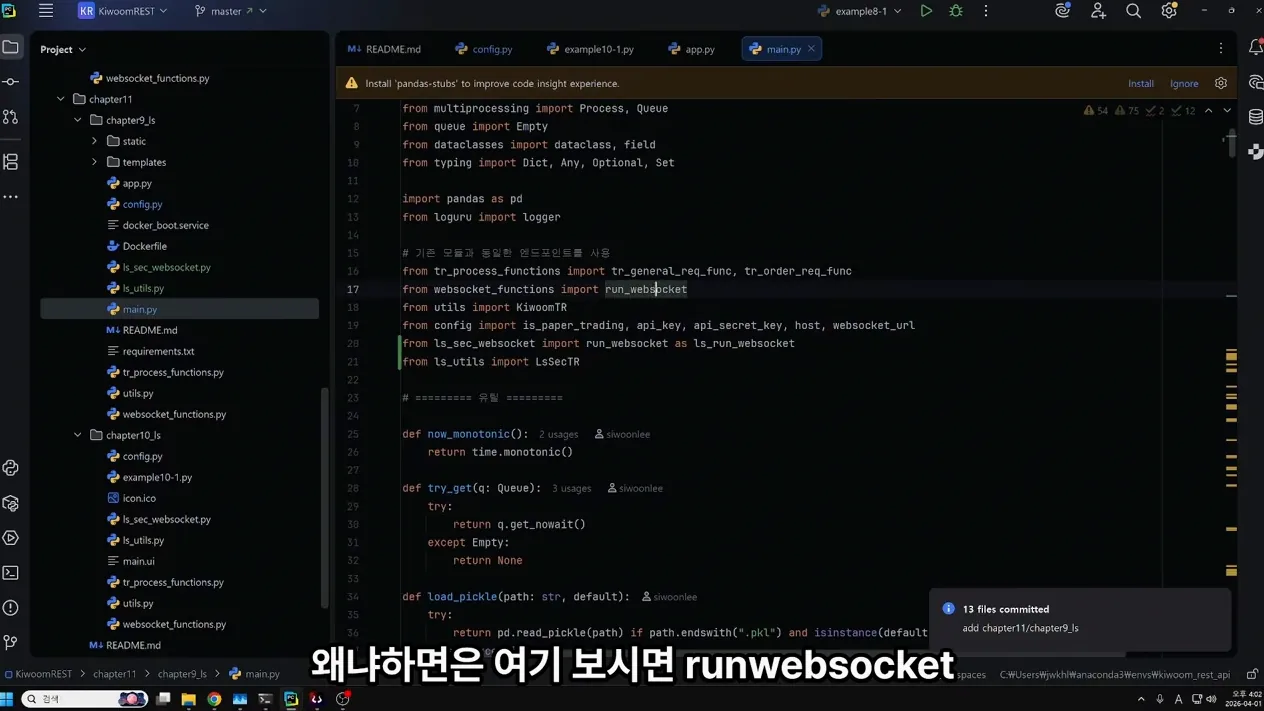The width and height of the screenshot is (1264, 711).
Task: Open the Project tool window folder icon
Action: 11,47
